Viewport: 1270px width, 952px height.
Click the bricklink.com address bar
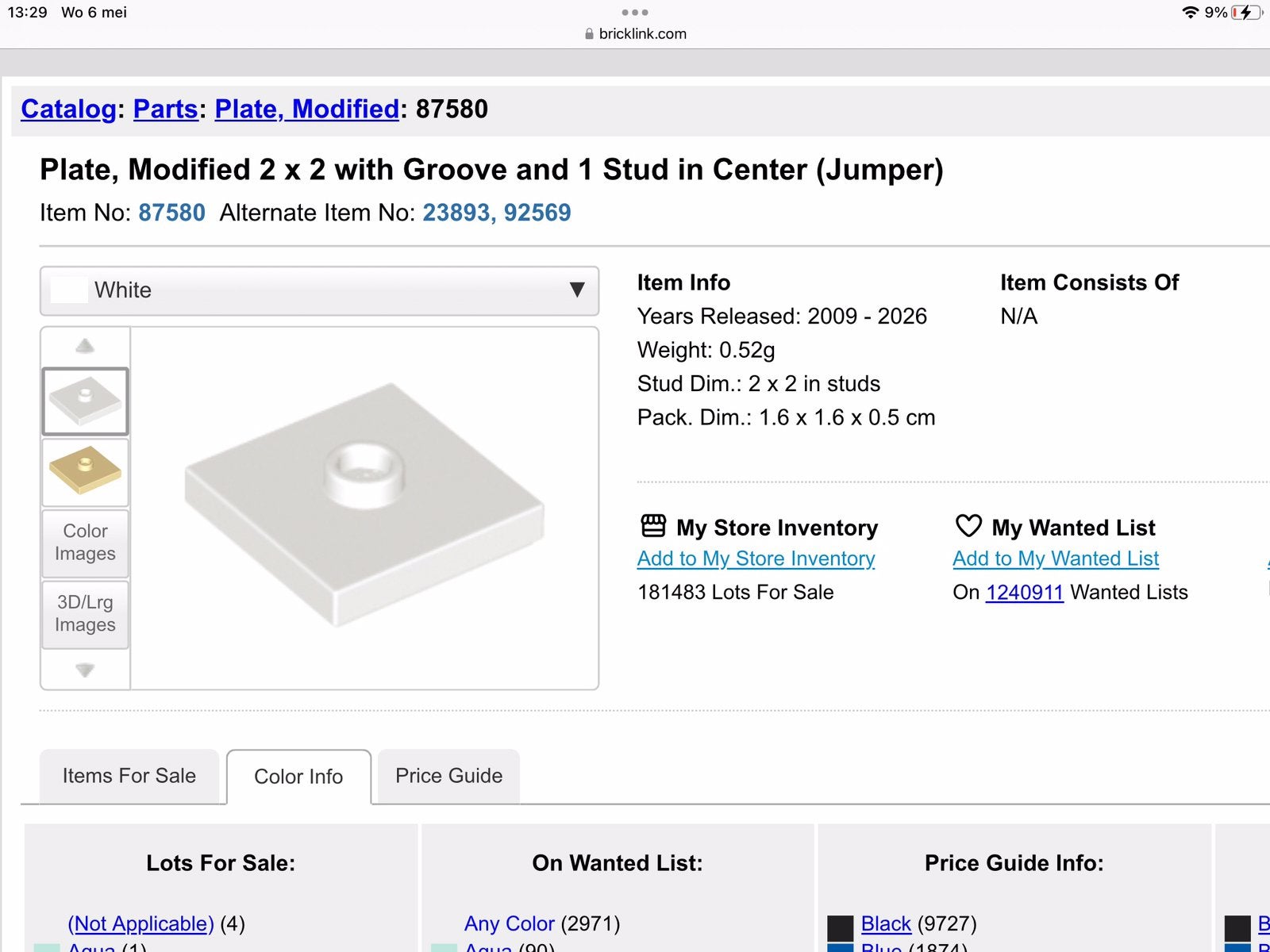click(x=635, y=34)
